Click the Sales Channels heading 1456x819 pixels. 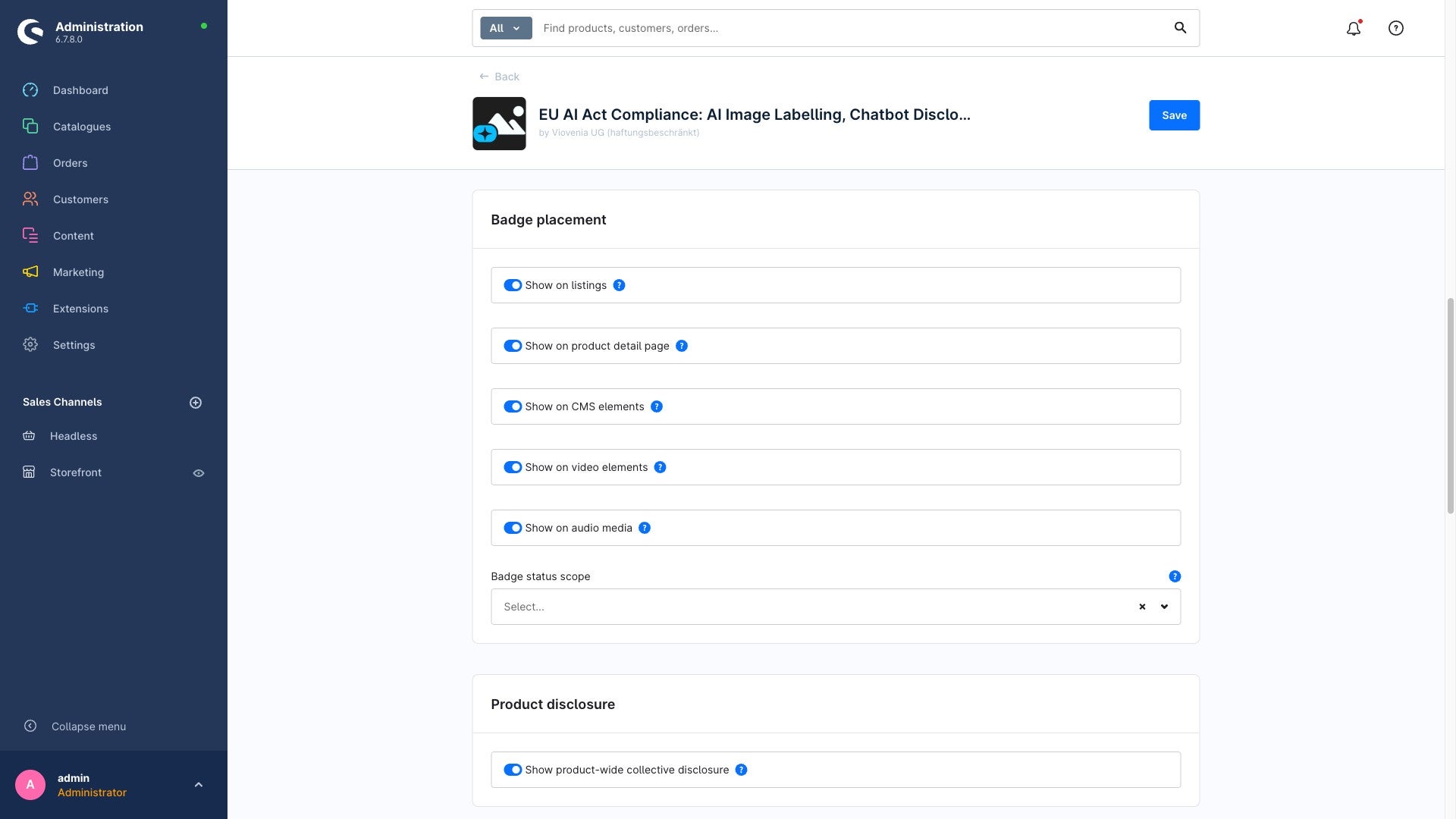(62, 402)
